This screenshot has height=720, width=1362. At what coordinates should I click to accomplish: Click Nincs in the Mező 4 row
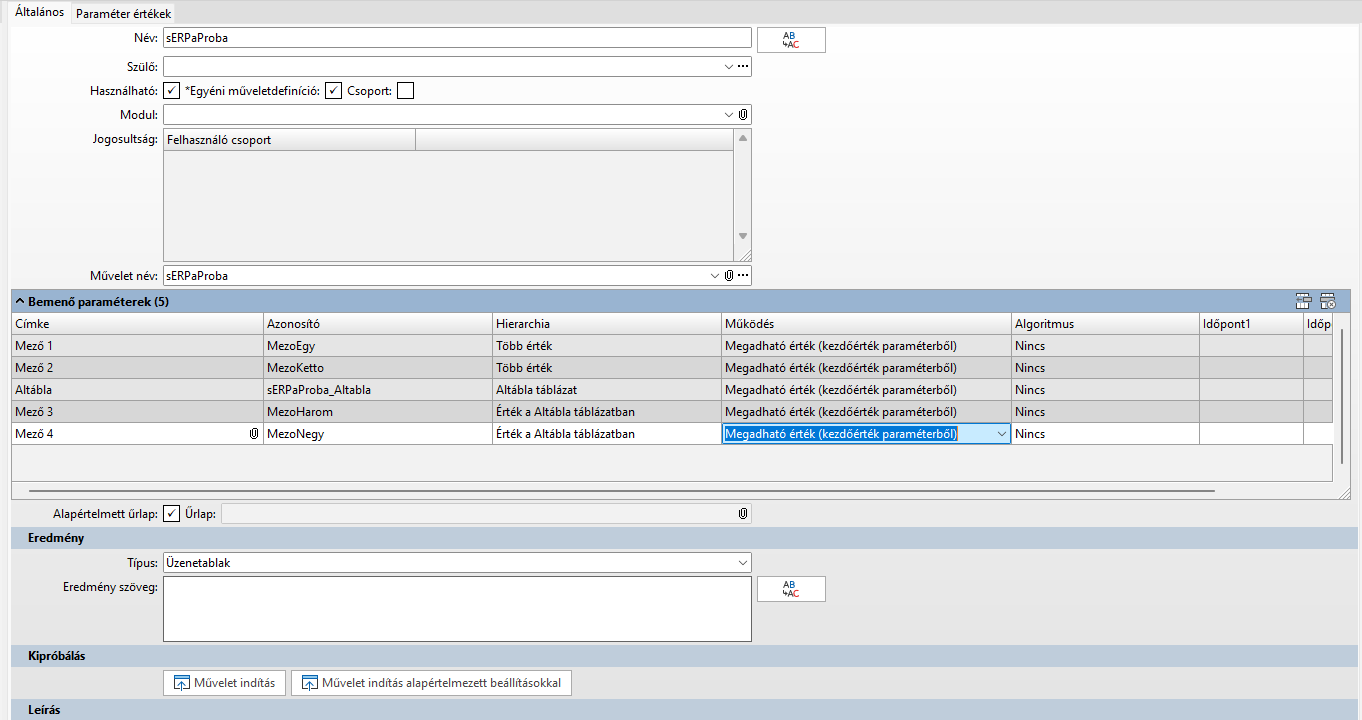coord(1105,434)
